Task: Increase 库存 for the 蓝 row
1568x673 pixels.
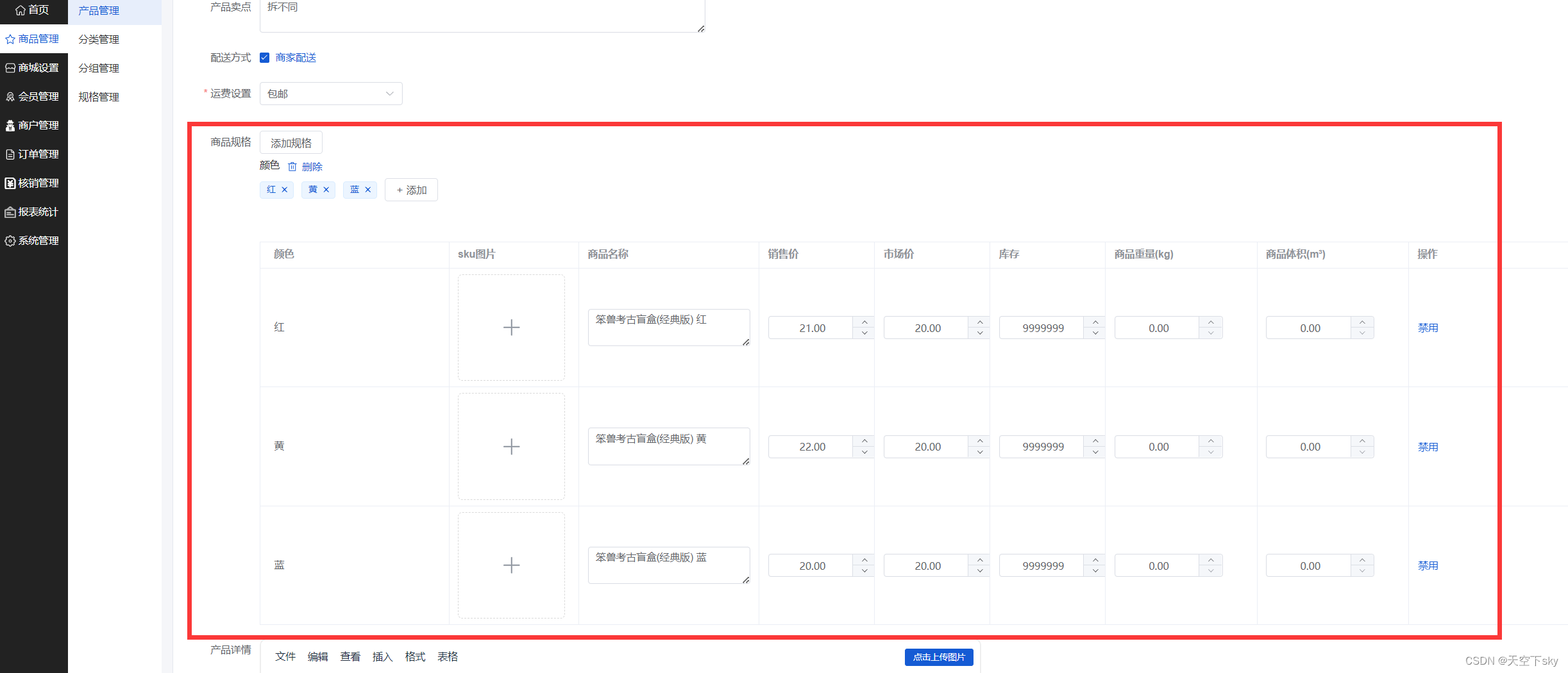Action: coord(1095,560)
